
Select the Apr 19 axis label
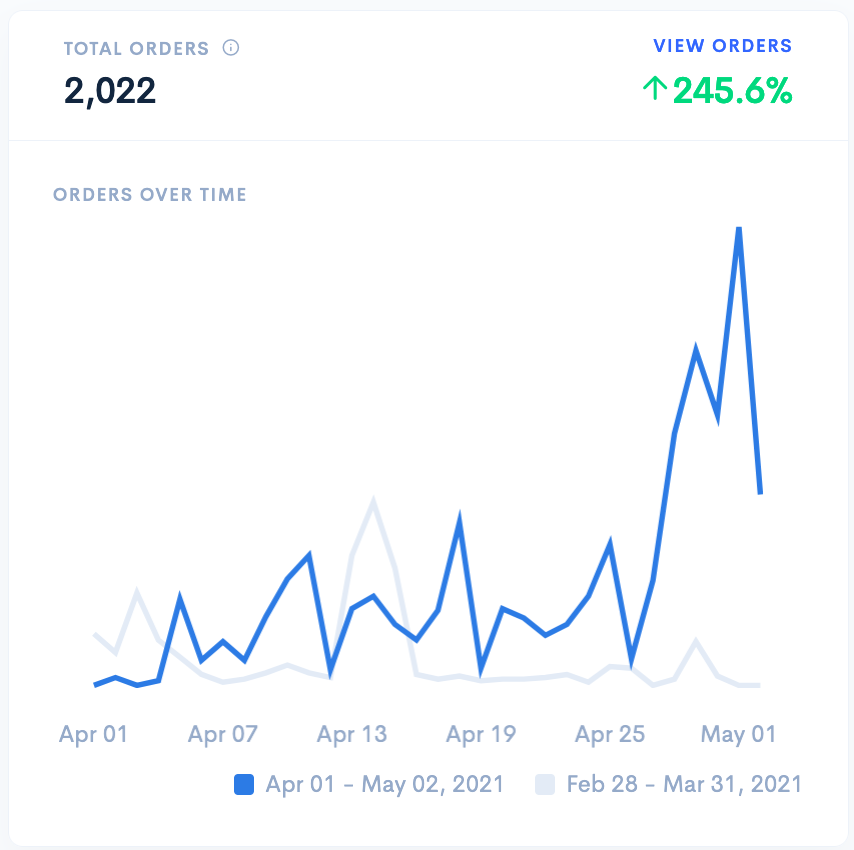pos(481,734)
